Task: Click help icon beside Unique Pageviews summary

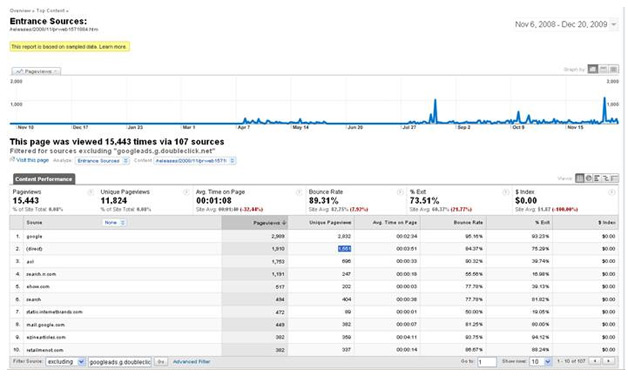Action: [186, 192]
